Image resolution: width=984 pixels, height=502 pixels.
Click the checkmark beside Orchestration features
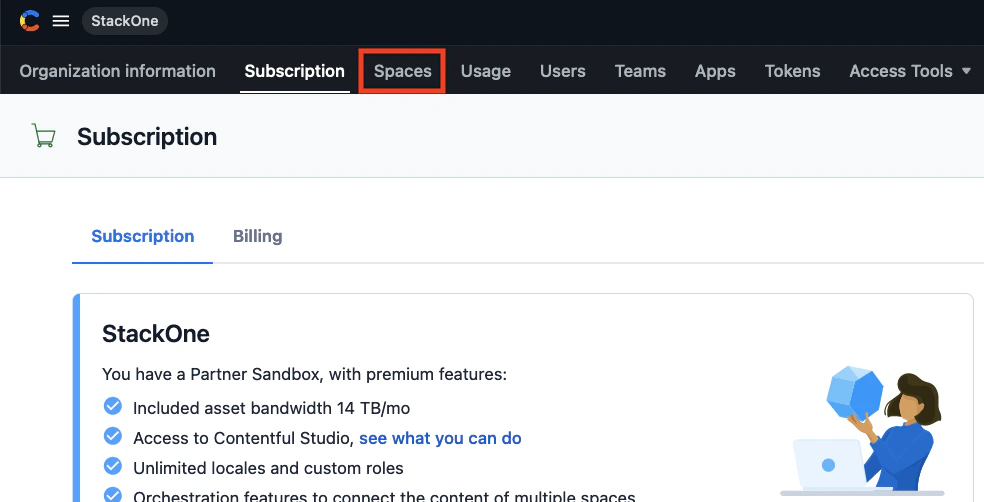(113, 495)
